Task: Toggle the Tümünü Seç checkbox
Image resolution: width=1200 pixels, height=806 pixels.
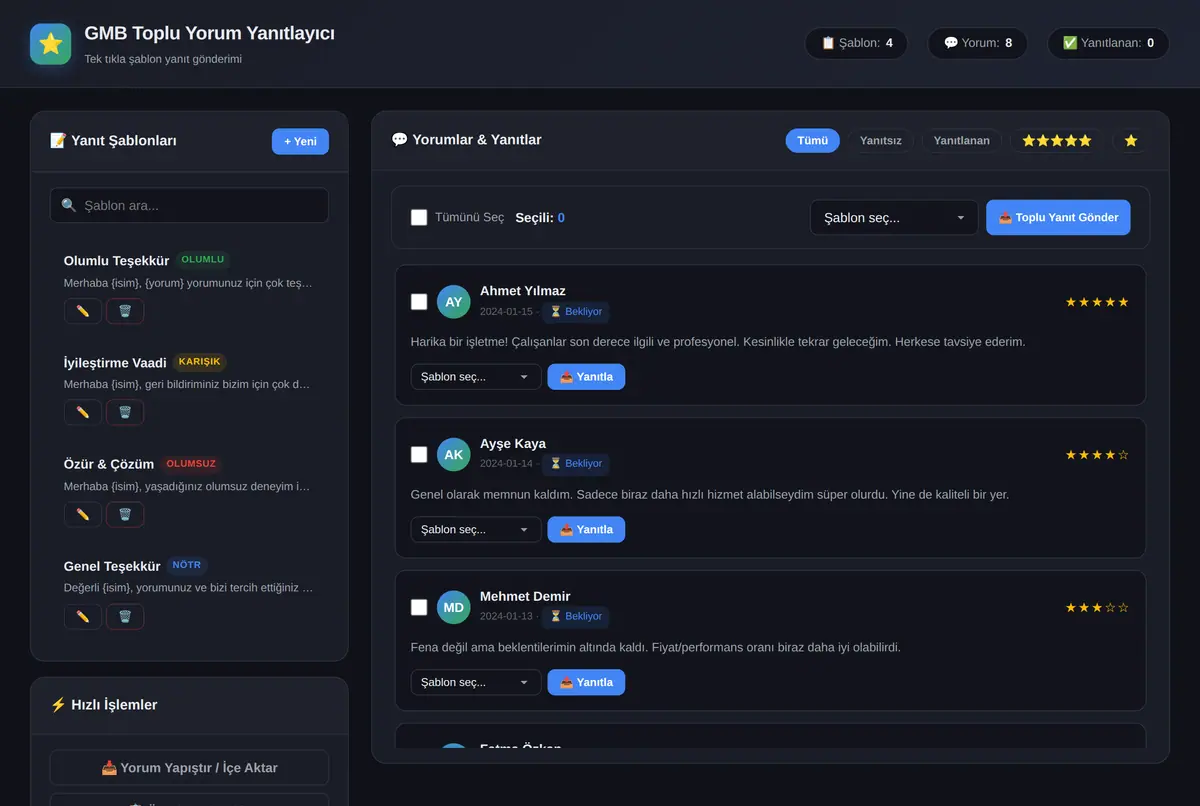Action: pyautogui.click(x=419, y=217)
